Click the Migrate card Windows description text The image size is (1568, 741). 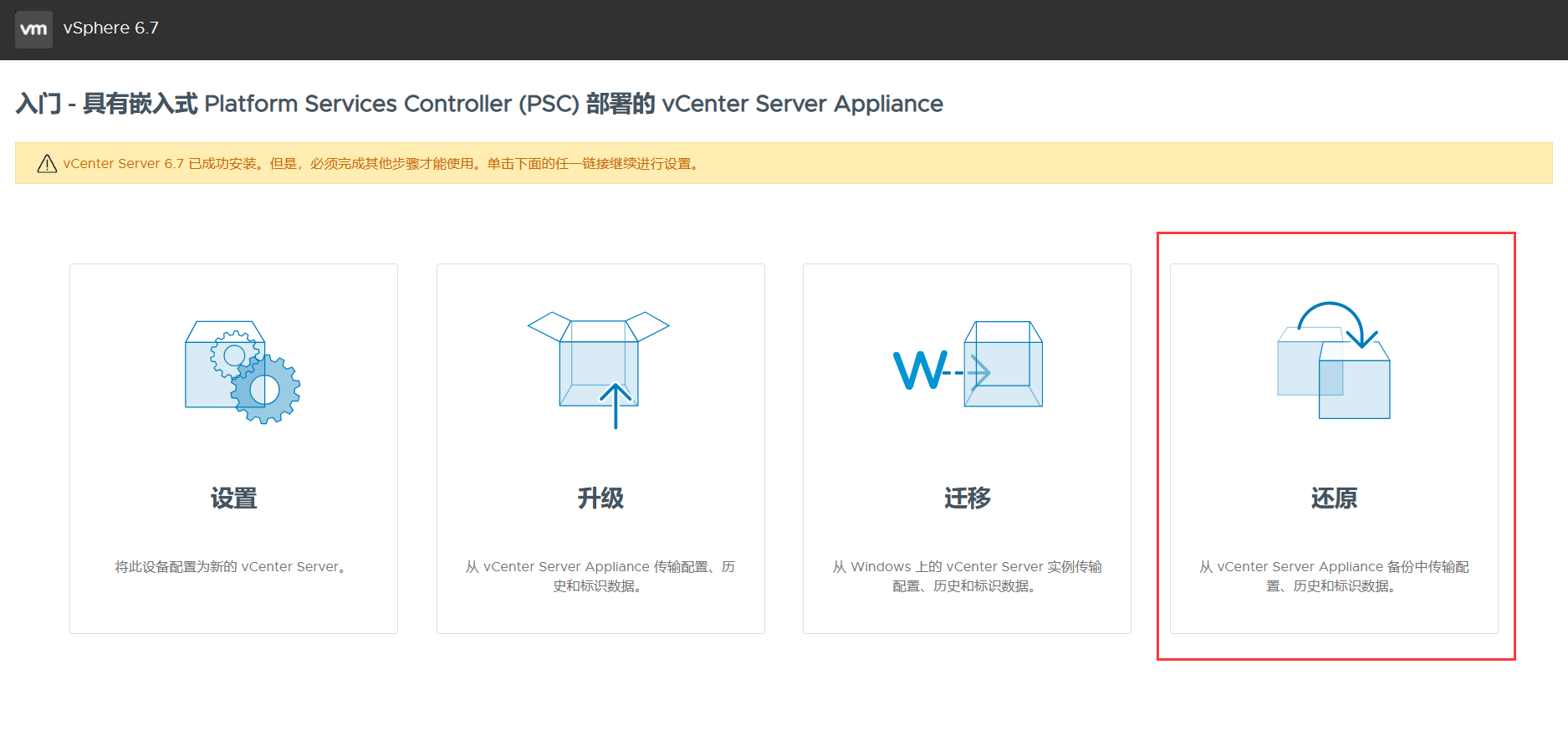968,576
